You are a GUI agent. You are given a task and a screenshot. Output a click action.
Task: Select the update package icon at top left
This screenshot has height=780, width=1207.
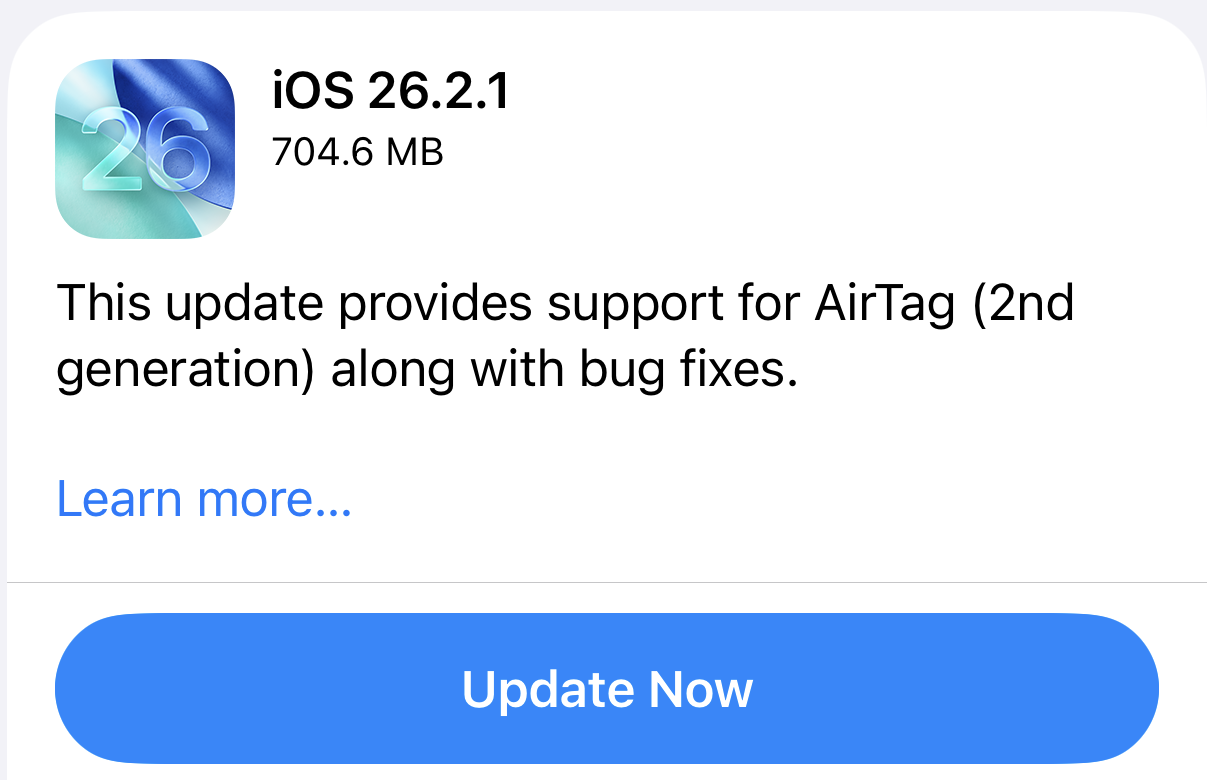[145, 148]
